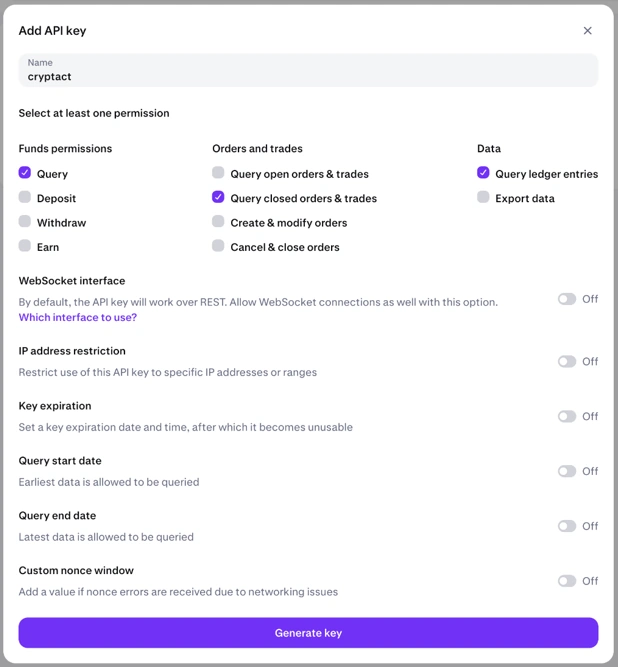
Task: Click the Generate key button
Action: click(308, 633)
